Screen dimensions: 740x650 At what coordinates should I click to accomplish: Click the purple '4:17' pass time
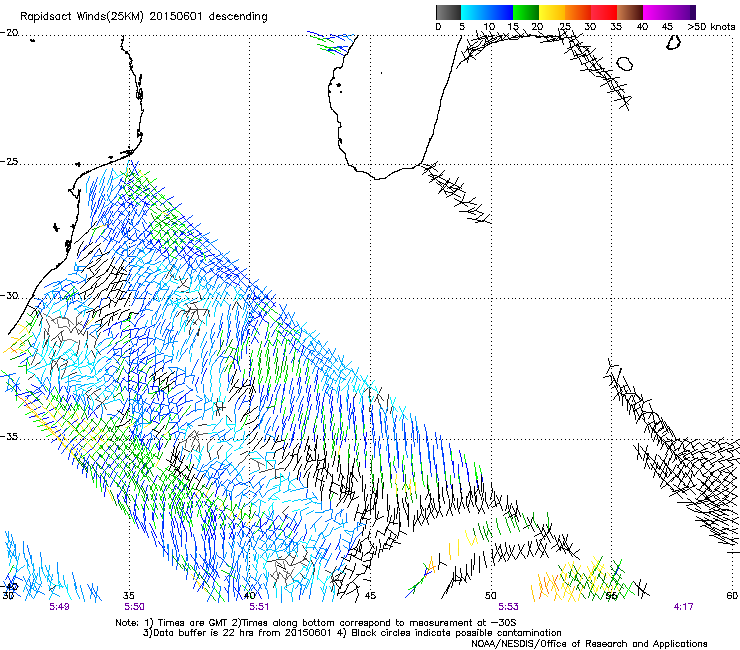click(x=683, y=607)
